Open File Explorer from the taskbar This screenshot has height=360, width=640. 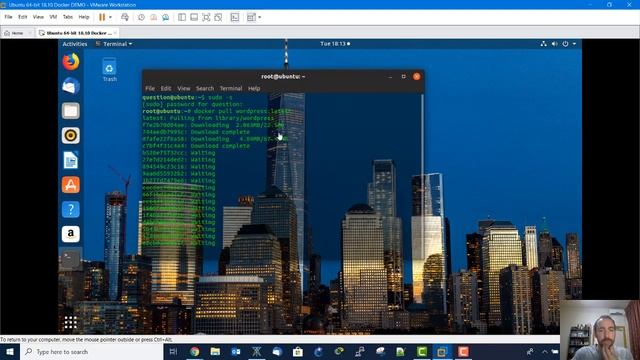click(x=215, y=351)
